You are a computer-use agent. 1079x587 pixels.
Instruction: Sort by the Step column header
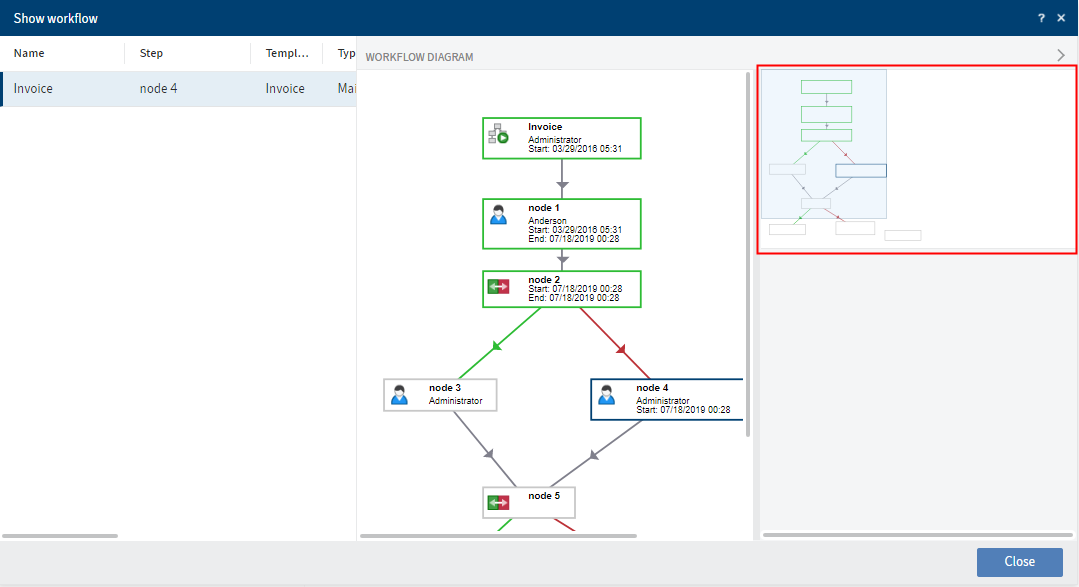click(x=151, y=53)
